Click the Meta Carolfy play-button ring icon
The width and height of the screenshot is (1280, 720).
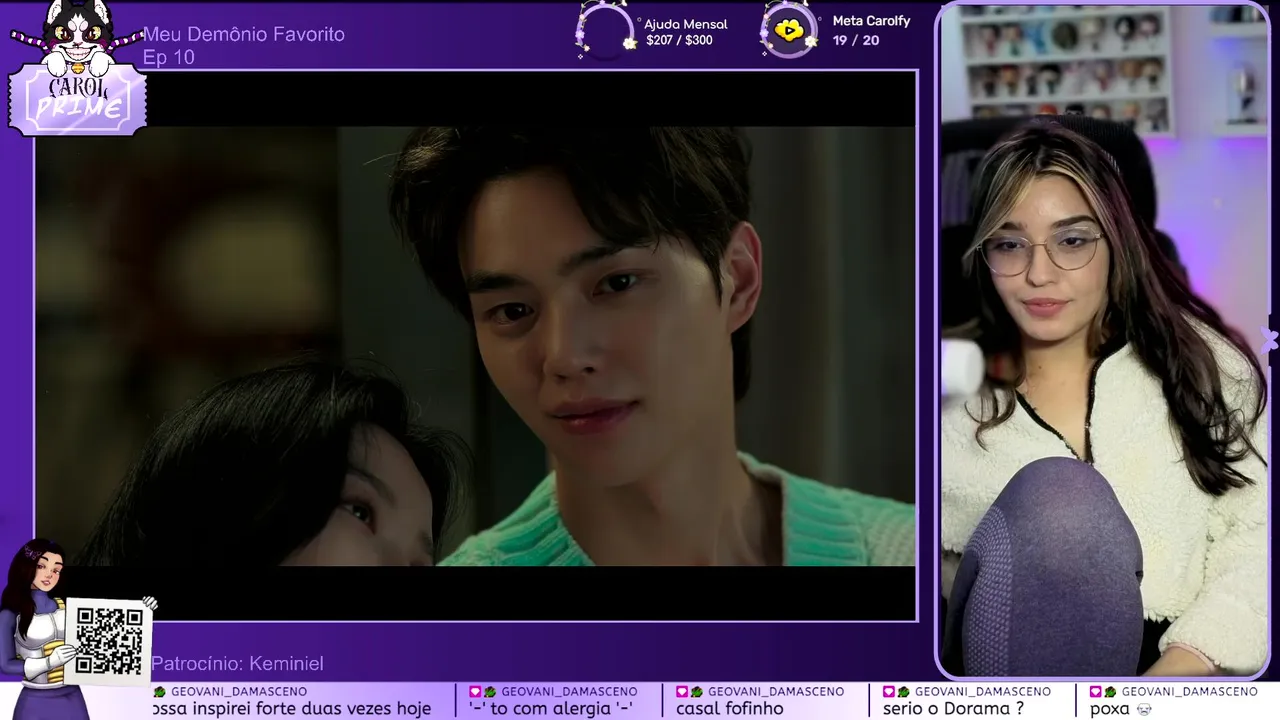click(x=789, y=30)
